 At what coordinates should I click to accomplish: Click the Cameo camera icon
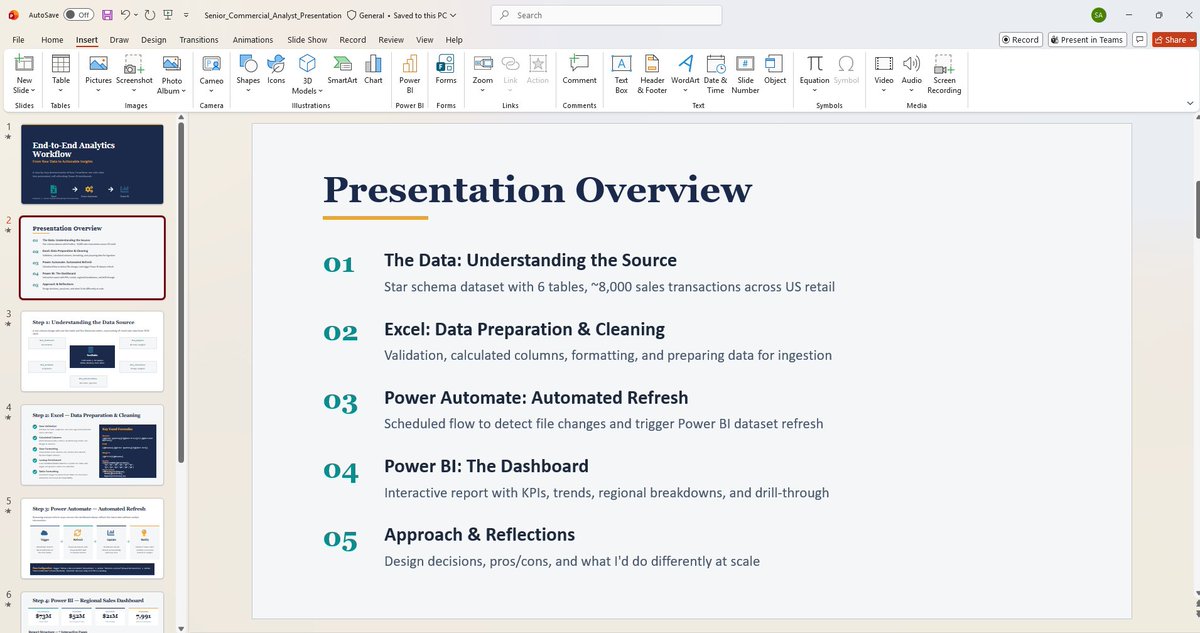[x=212, y=63]
